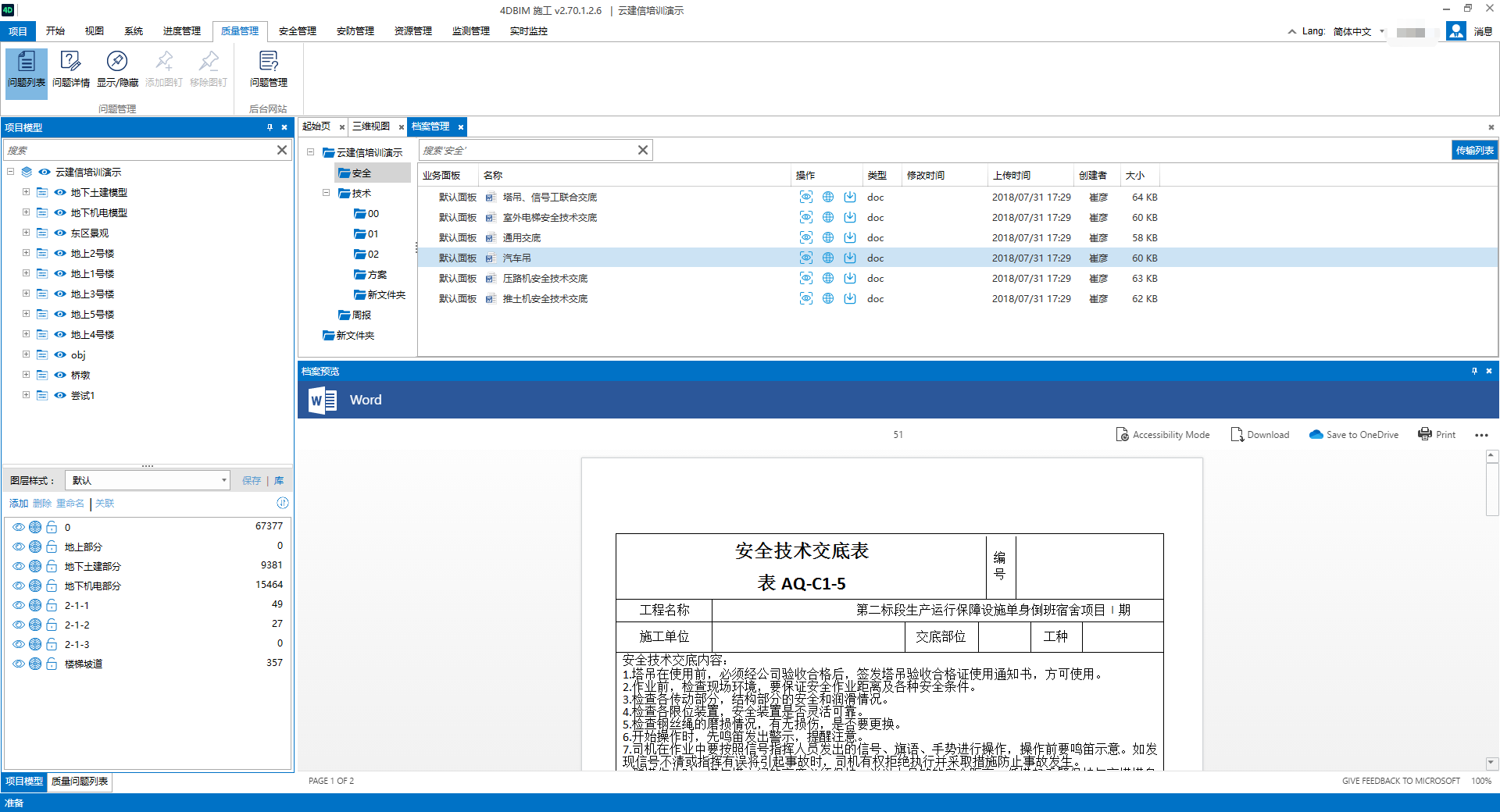Switch to the 安全管理 ribbon tab
1500x812 pixels.
(x=297, y=31)
